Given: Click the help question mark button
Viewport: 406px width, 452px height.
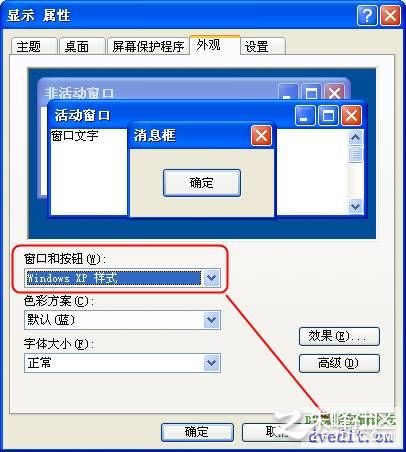Looking at the screenshot, I should point(367,15).
